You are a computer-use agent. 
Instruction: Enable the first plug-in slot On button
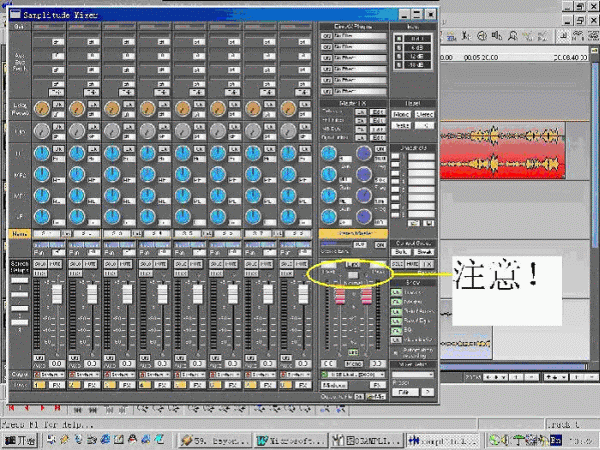click(326, 36)
